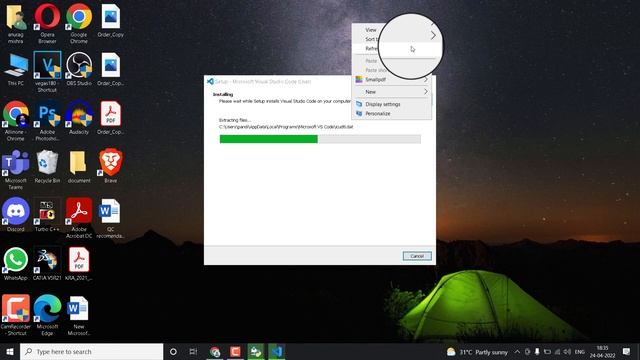Show hidden system tray icons
This screenshot has height=360, width=640.
(517, 352)
